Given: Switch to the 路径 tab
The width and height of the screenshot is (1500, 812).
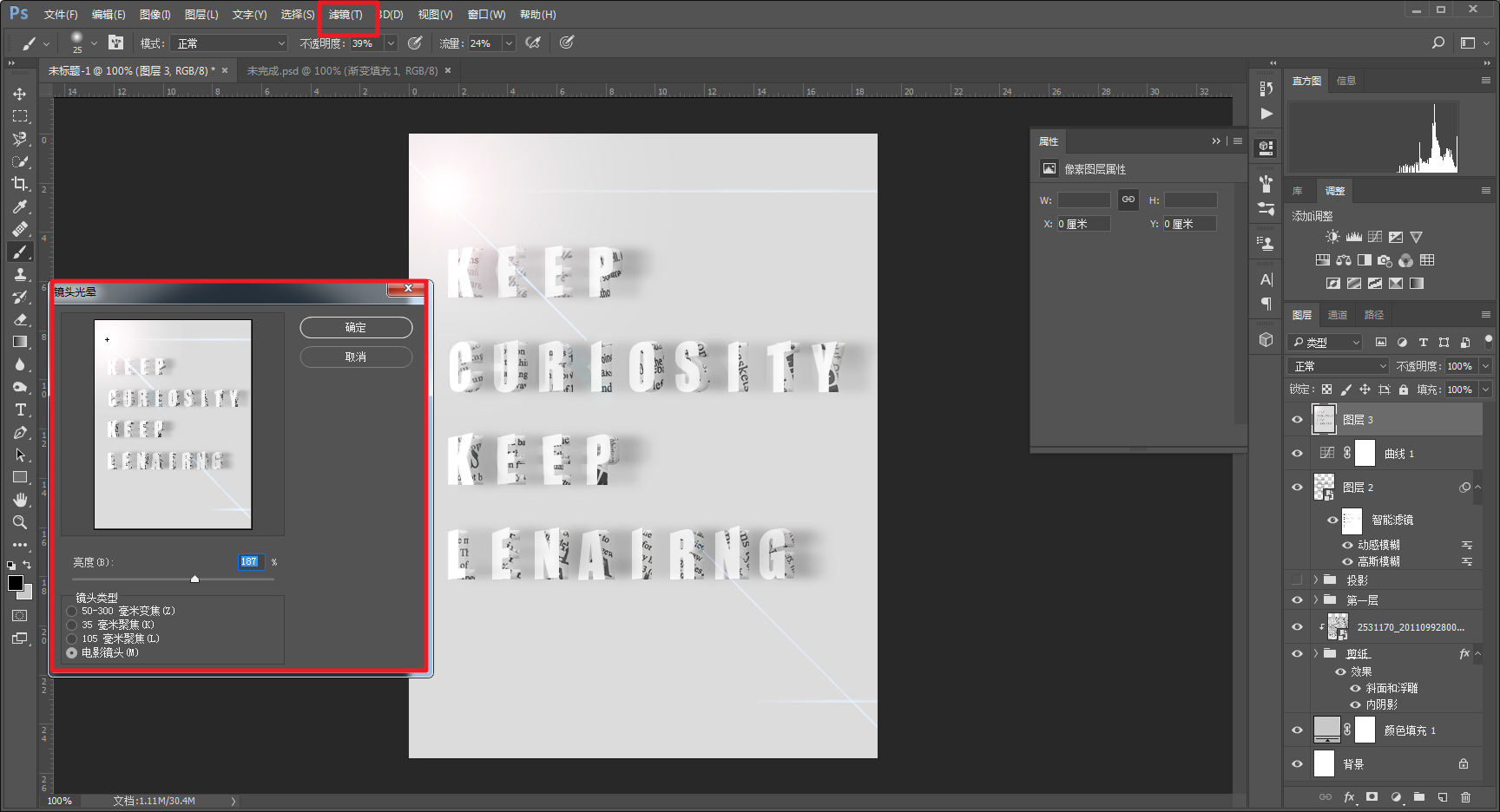Looking at the screenshot, I should pyautogui.click(x=1374, y=315).
